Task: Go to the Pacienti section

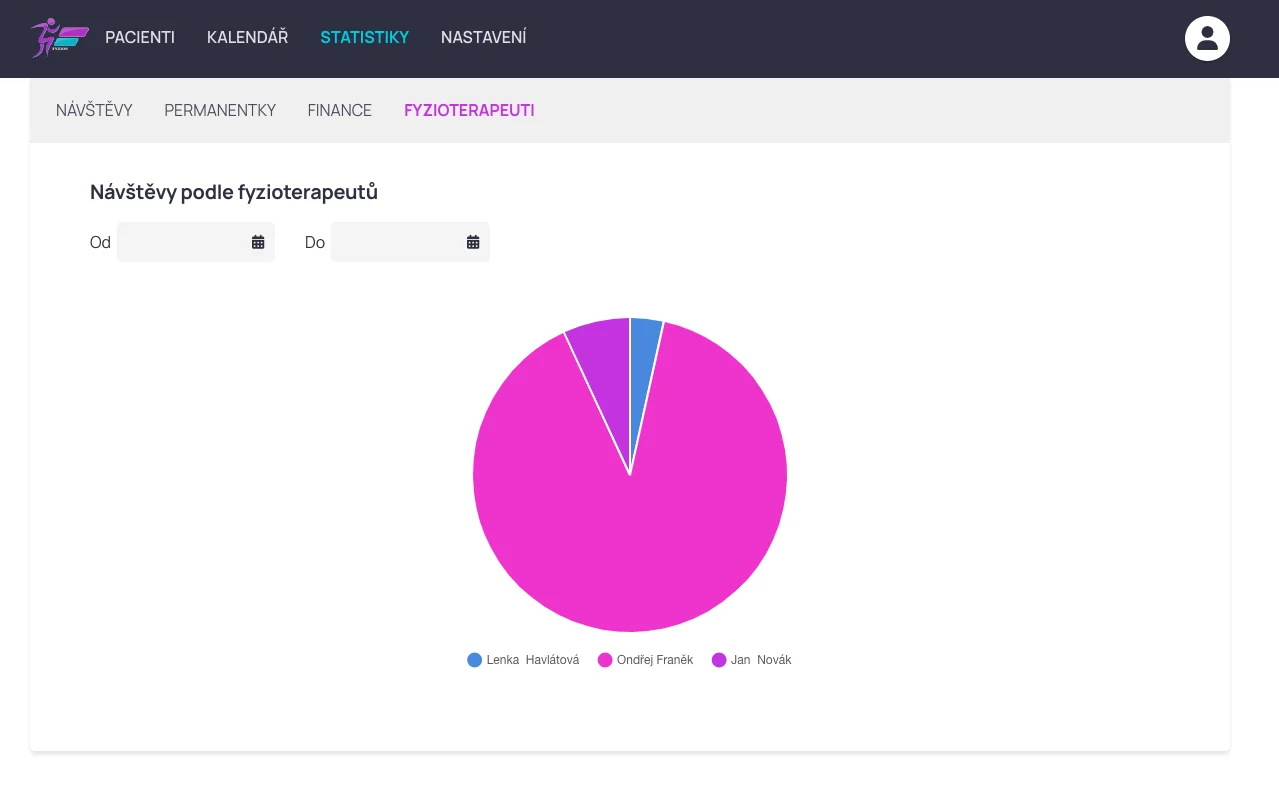Action: (x=140, y=38)
